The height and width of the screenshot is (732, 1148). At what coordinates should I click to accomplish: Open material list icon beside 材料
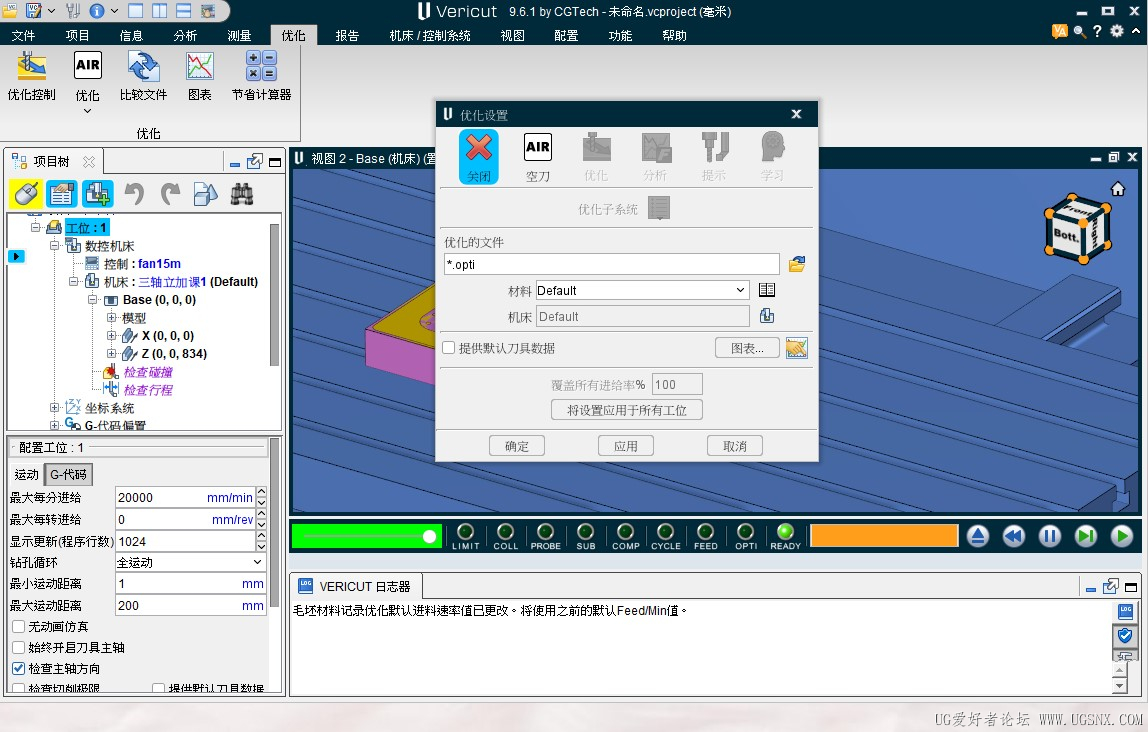767,290
